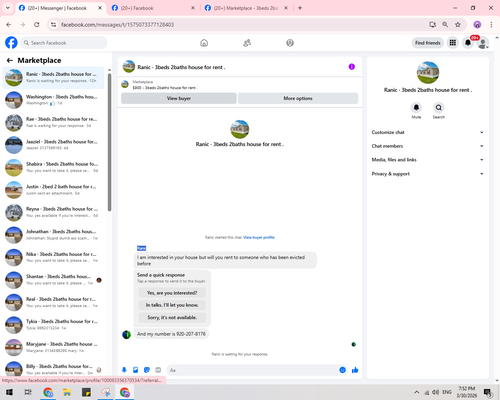Expand Privacy & support section
This screenshot has width=500, height=400.
(428, 174)
